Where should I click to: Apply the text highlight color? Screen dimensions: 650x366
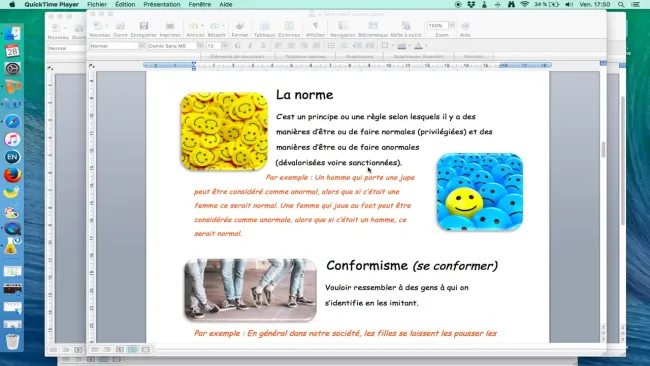coord(401,46)
